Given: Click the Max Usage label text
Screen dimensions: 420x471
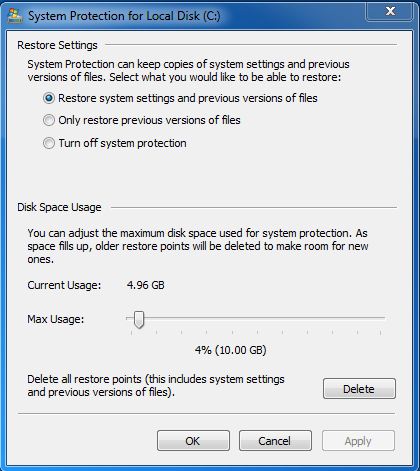Looking at the screenshot, I should pos(56,319).
